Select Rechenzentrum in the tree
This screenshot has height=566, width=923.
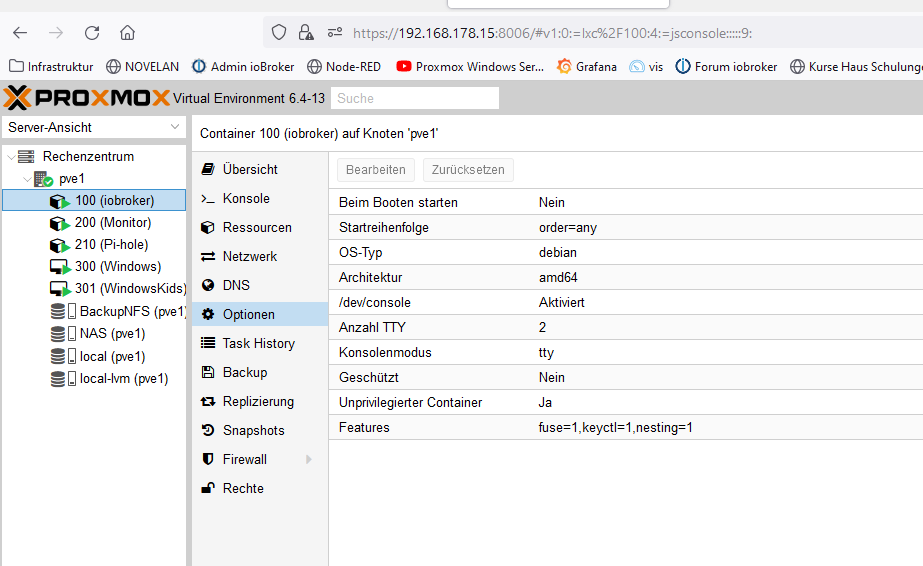88,157
